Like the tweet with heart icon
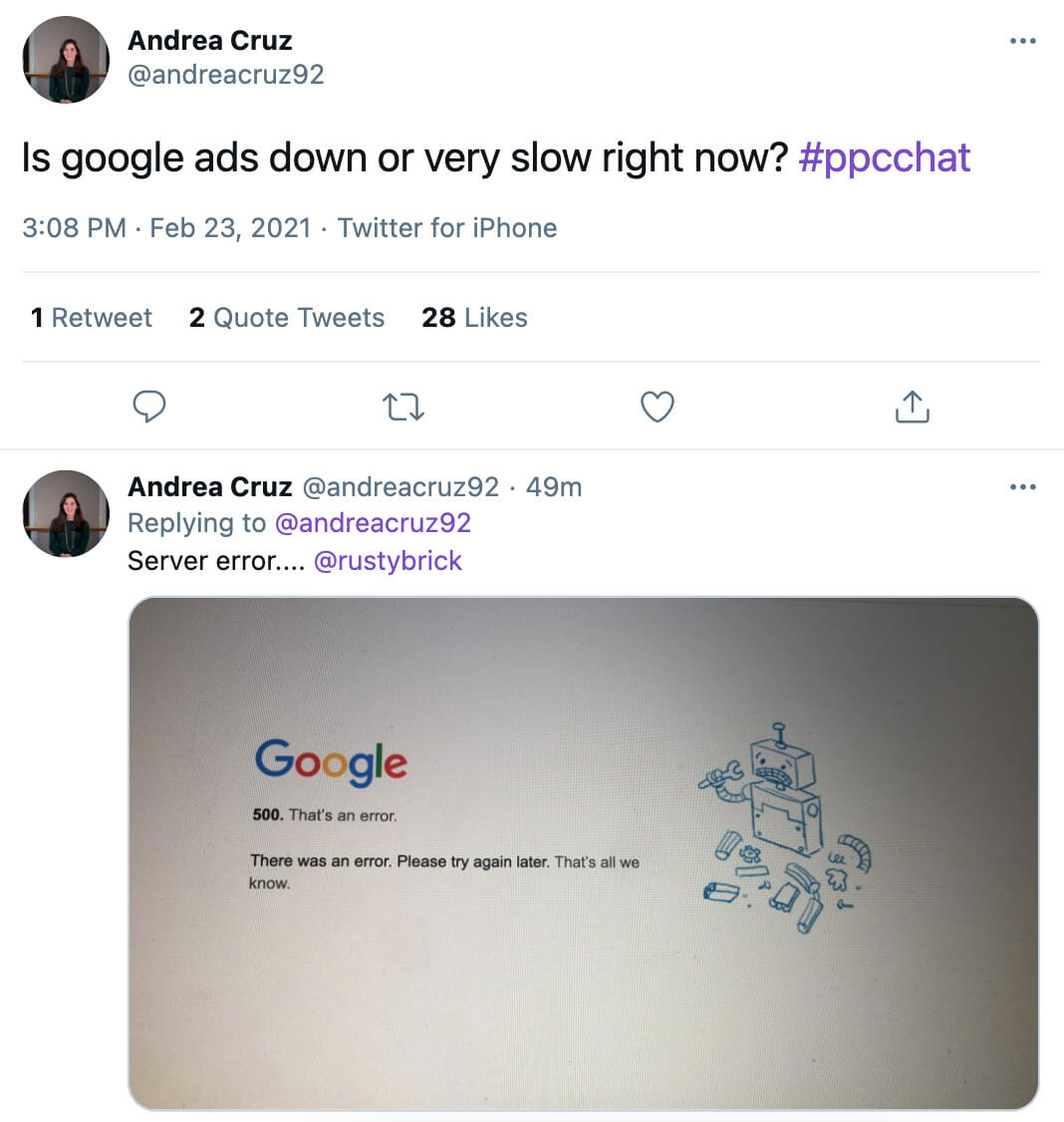The height and width of the screenshot is (1122, 1064). (x=657, y=407)
